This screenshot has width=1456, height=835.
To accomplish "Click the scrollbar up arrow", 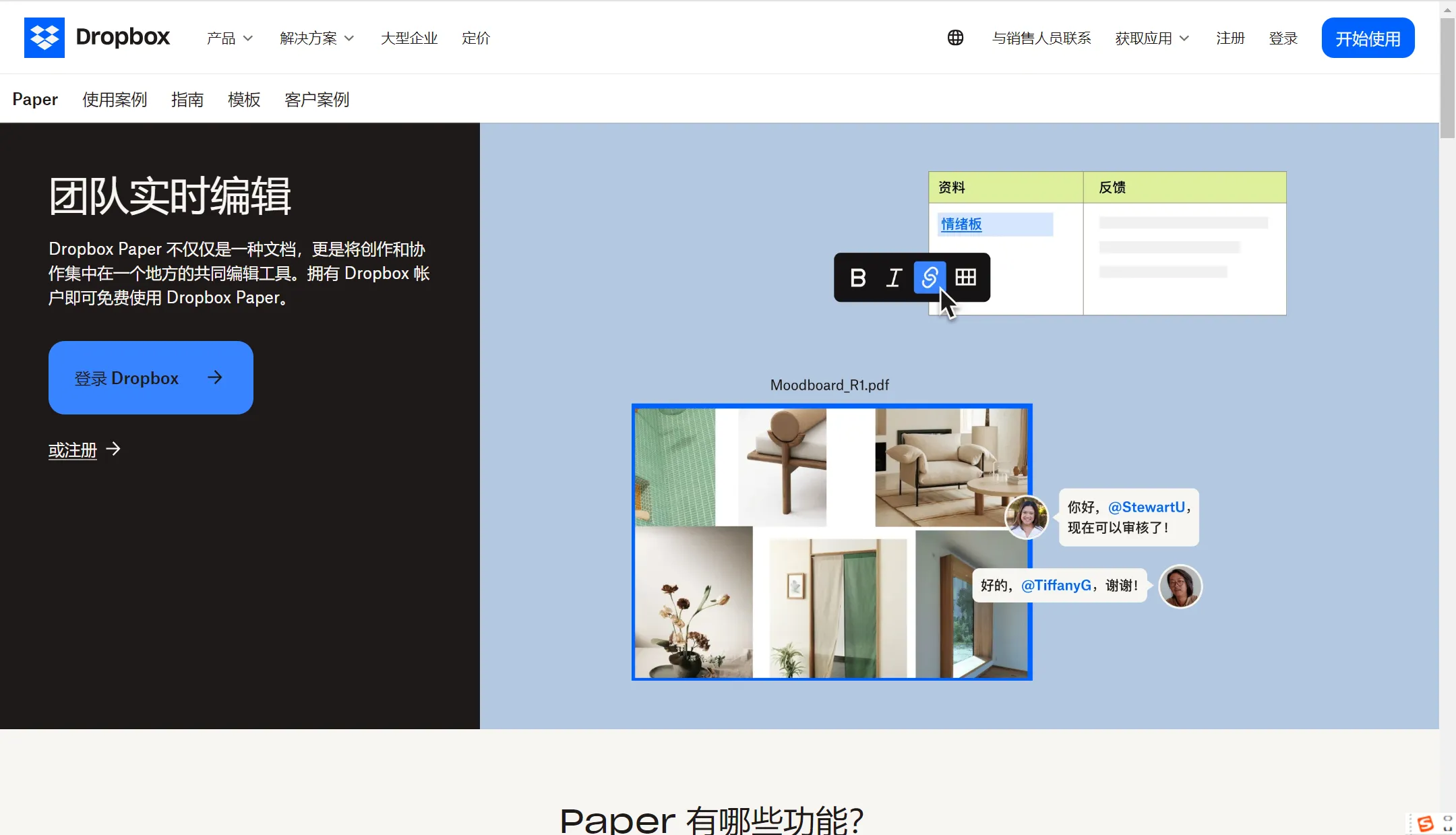I will click(x=1447, y=9).
